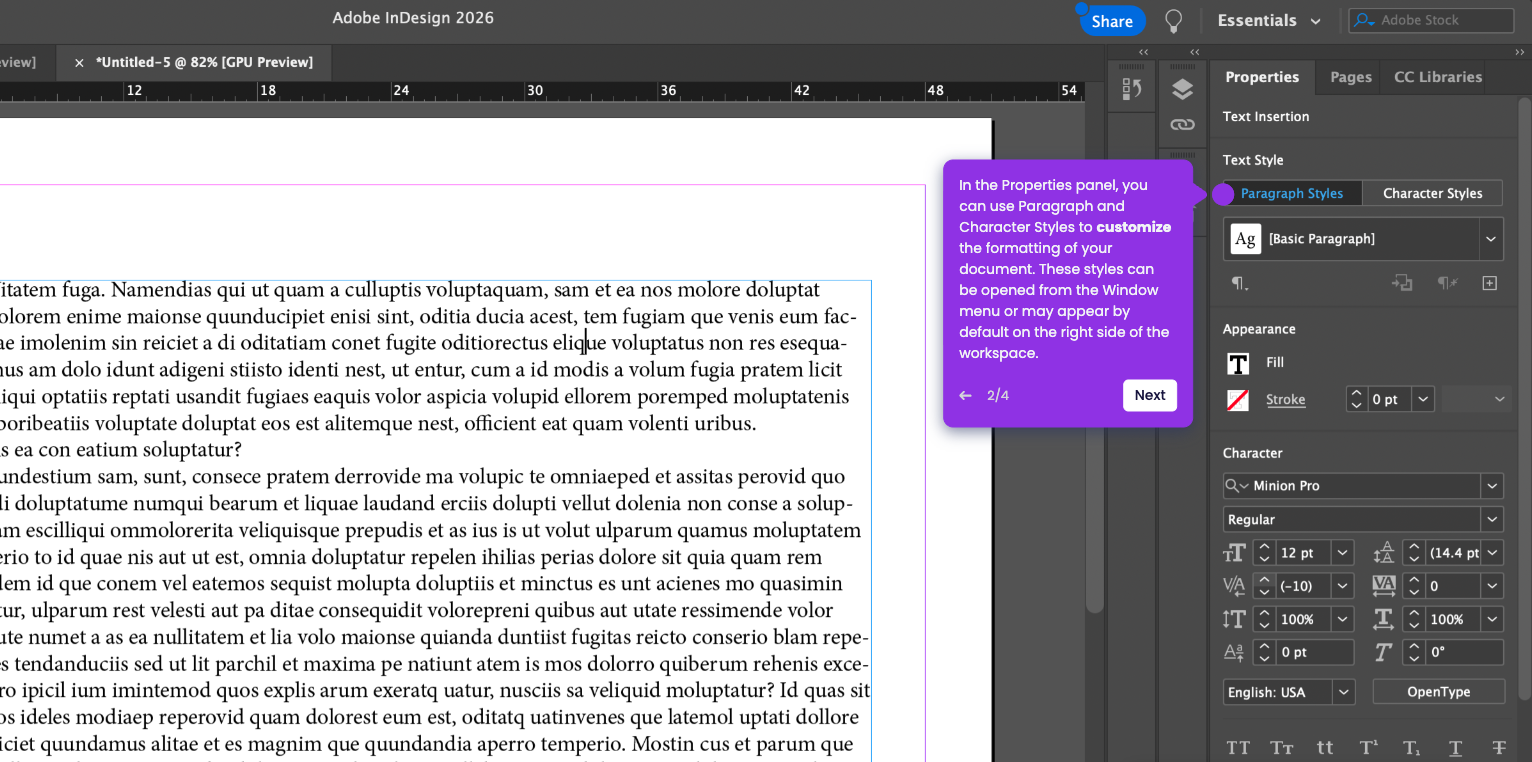Viewport: 1532px width, 762px height.
Task: Open the leading 14.4 pt dropdown
Action: click(x=1492, y=553)
